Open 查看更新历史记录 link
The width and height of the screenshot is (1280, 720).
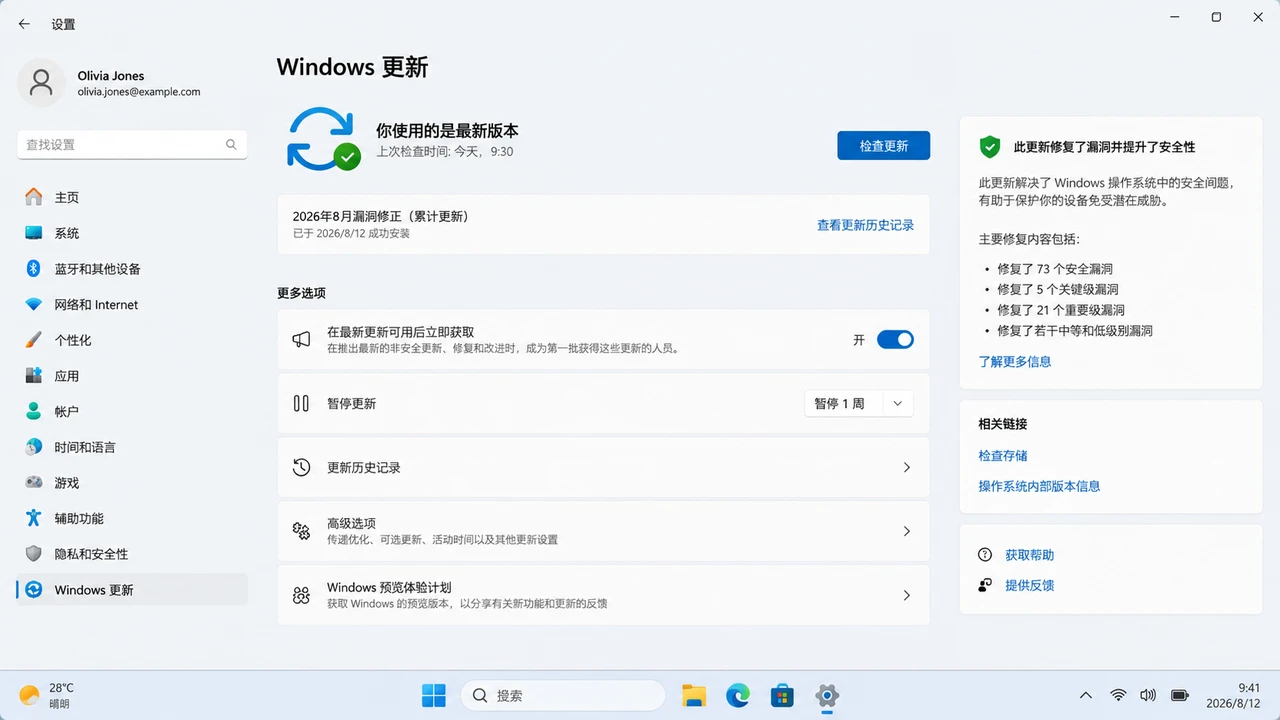(x=865, y=226)
